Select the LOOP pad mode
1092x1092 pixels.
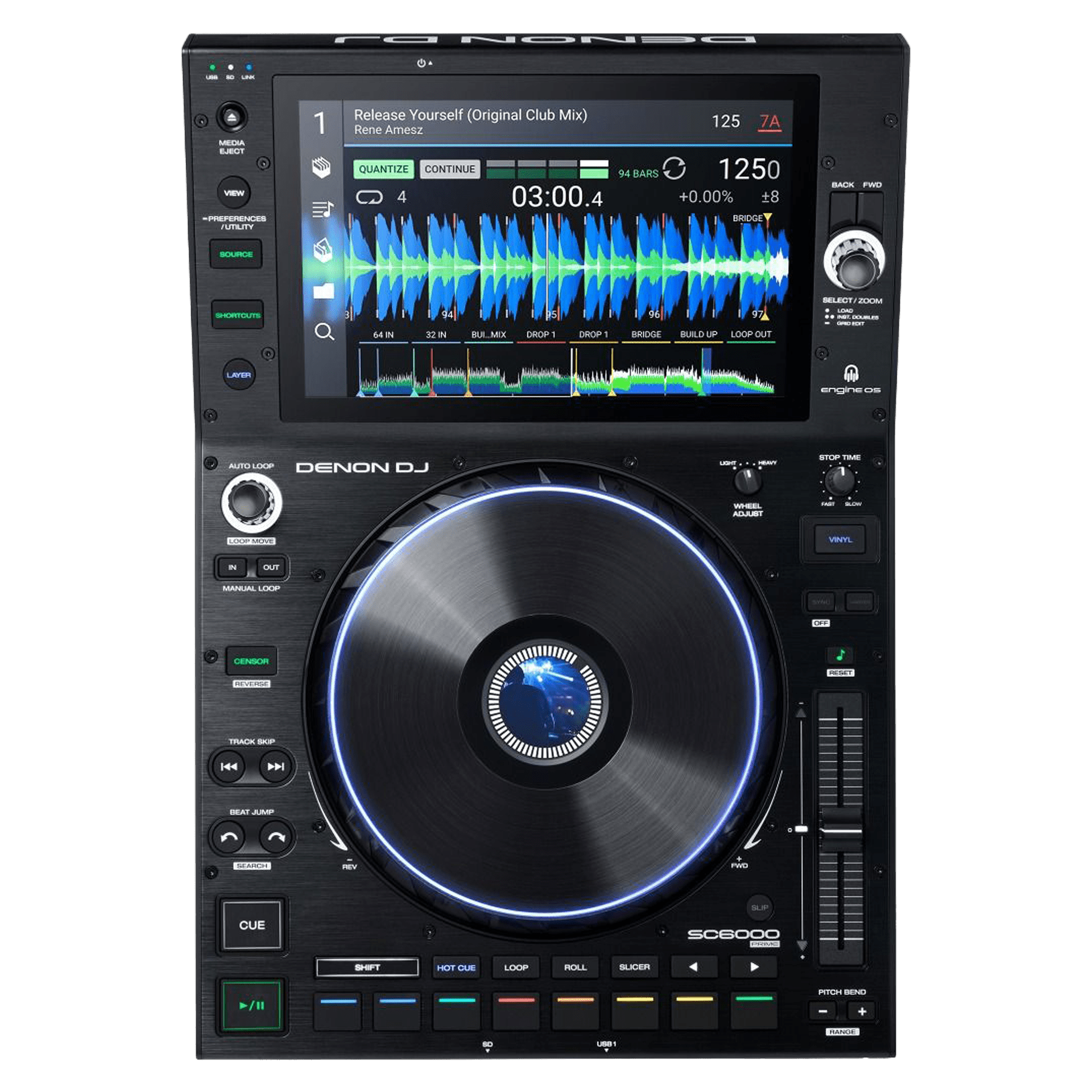tap(516, 967)
